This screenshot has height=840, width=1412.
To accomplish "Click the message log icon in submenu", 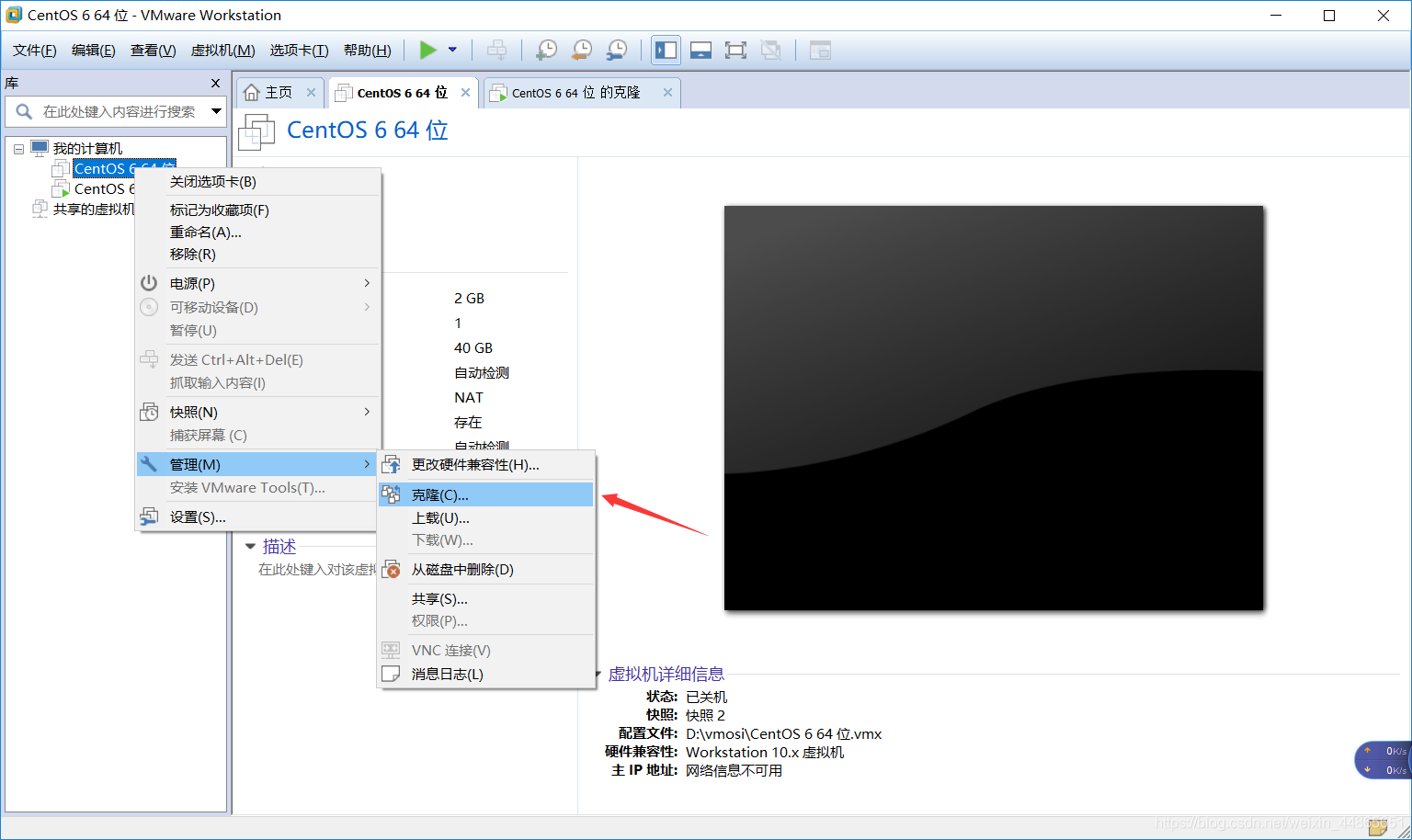I will coord(391,674).
